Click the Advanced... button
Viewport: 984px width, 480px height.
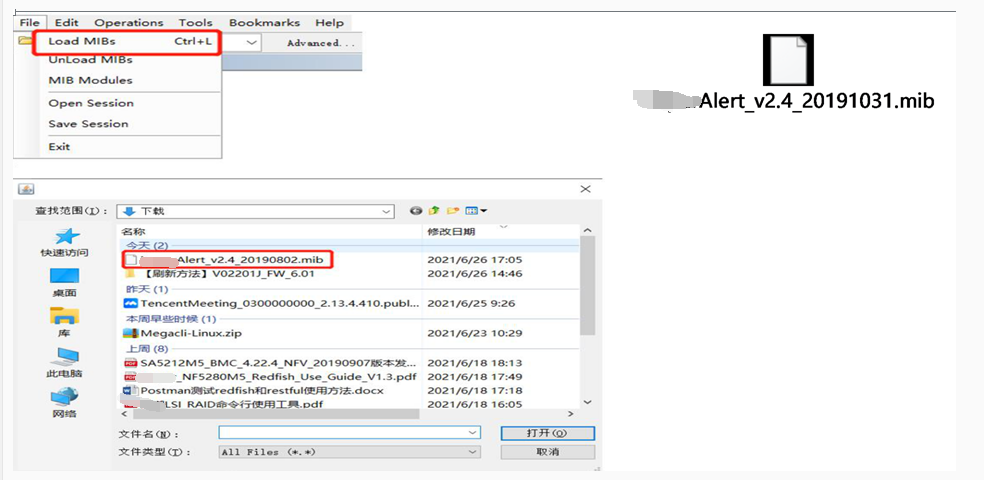tap(320, 43)
